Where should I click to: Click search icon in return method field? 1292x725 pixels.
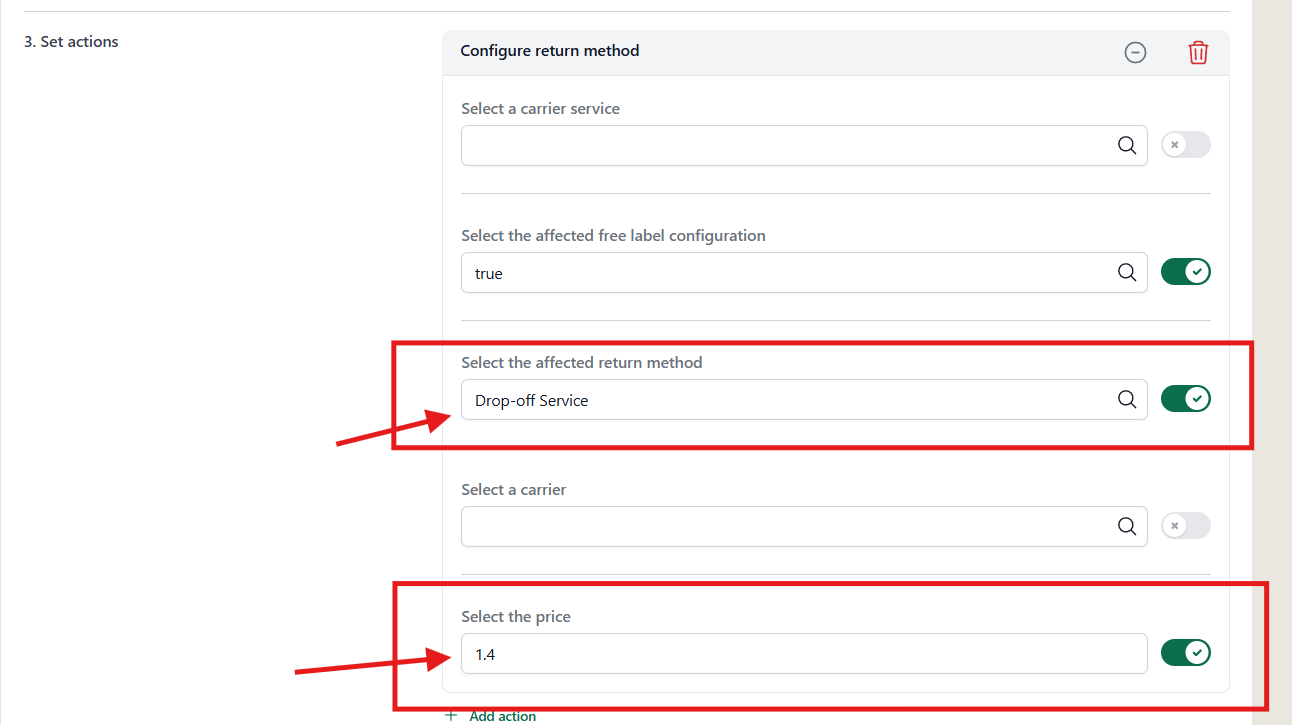pos(1127,399)
